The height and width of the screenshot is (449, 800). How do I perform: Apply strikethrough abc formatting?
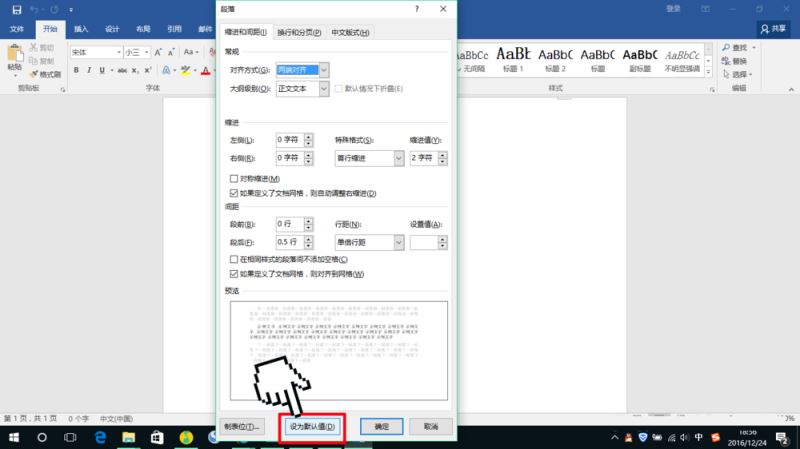tap(122, 70)
